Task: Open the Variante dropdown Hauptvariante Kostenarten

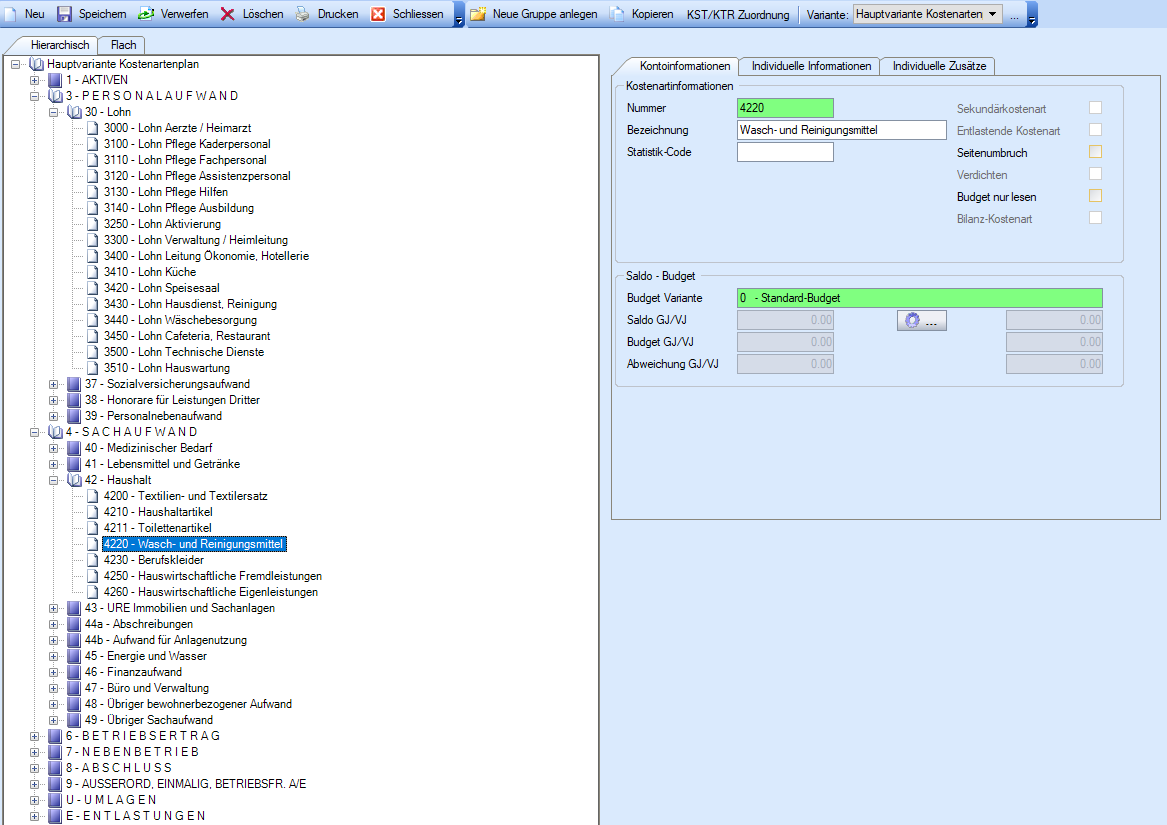Action: tap(926, 14)
